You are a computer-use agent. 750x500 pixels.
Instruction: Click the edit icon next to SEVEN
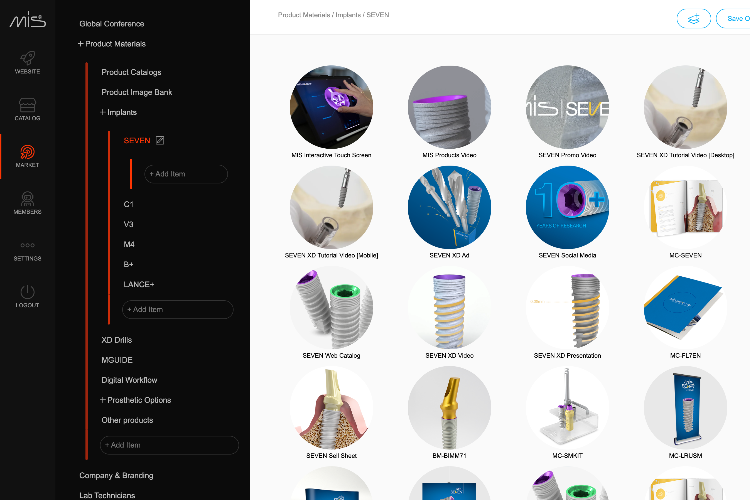pyautogui.click(x=160, y=140)
